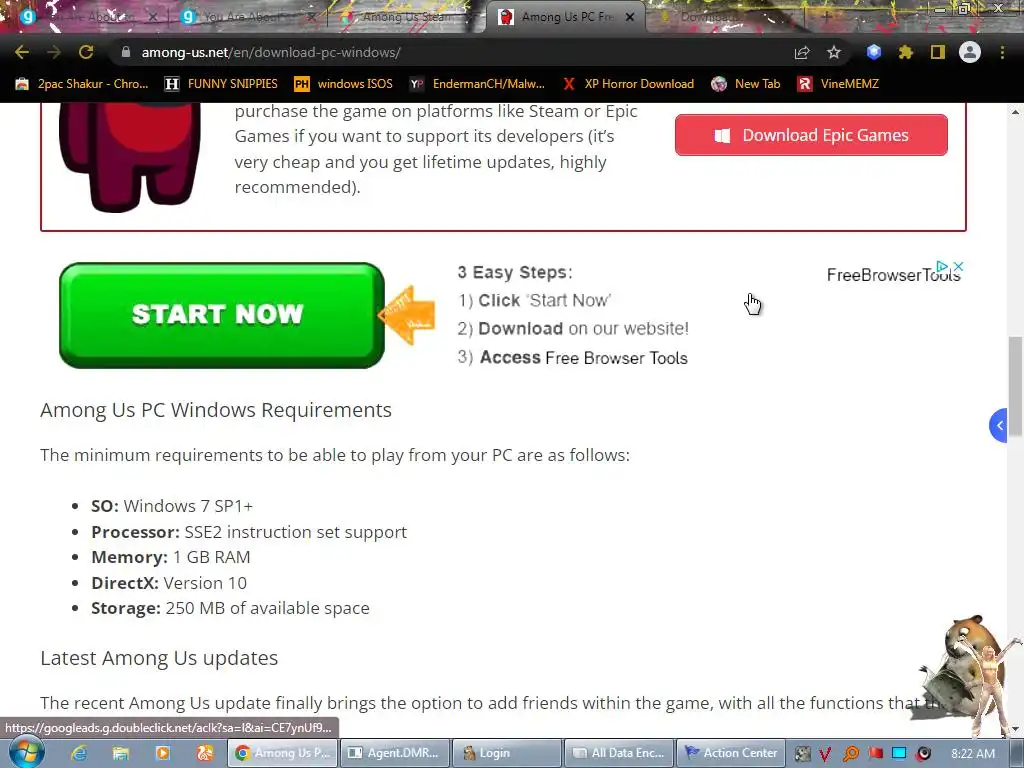
Task: Click 'Processor: SSE2 instruction set support'
Action: [x=249, y=532]
